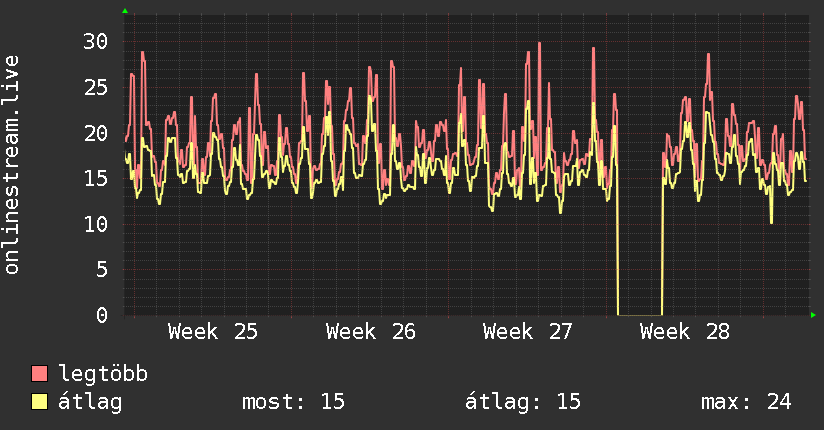Click the 10 y-axis tick label
The height and width of the screenshot is (430, 824).
pos(96,224)
